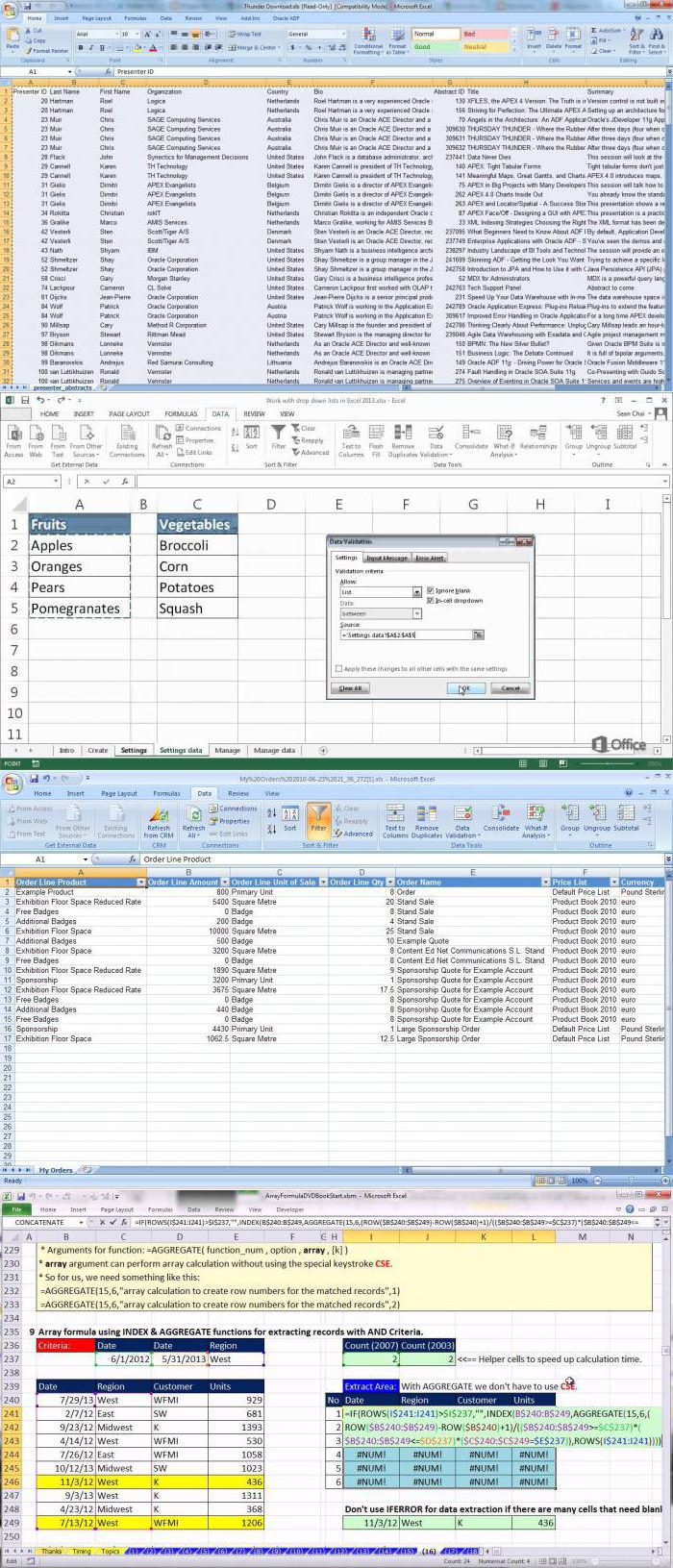Screen dimensions: 673x1568
Task: Open Order Line Product filter arrow
Action: click(141, 882)
